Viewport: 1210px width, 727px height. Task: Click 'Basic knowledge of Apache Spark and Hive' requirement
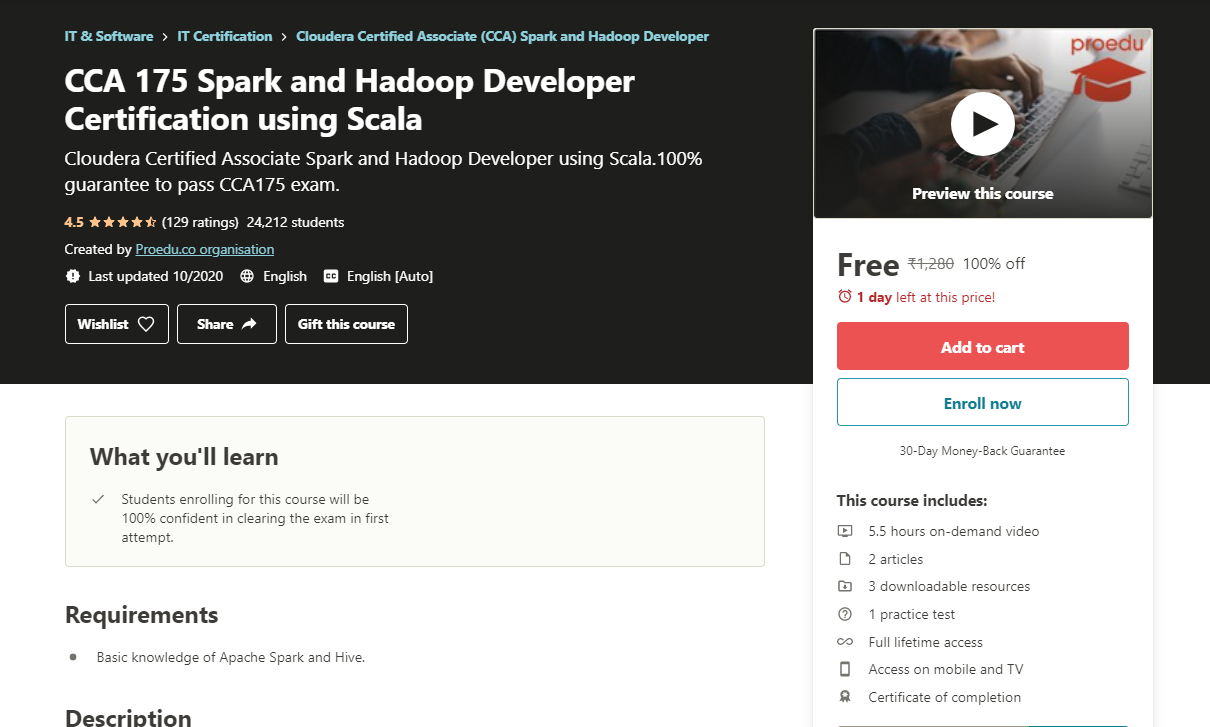pyautogui.click(x=231, y=657)
